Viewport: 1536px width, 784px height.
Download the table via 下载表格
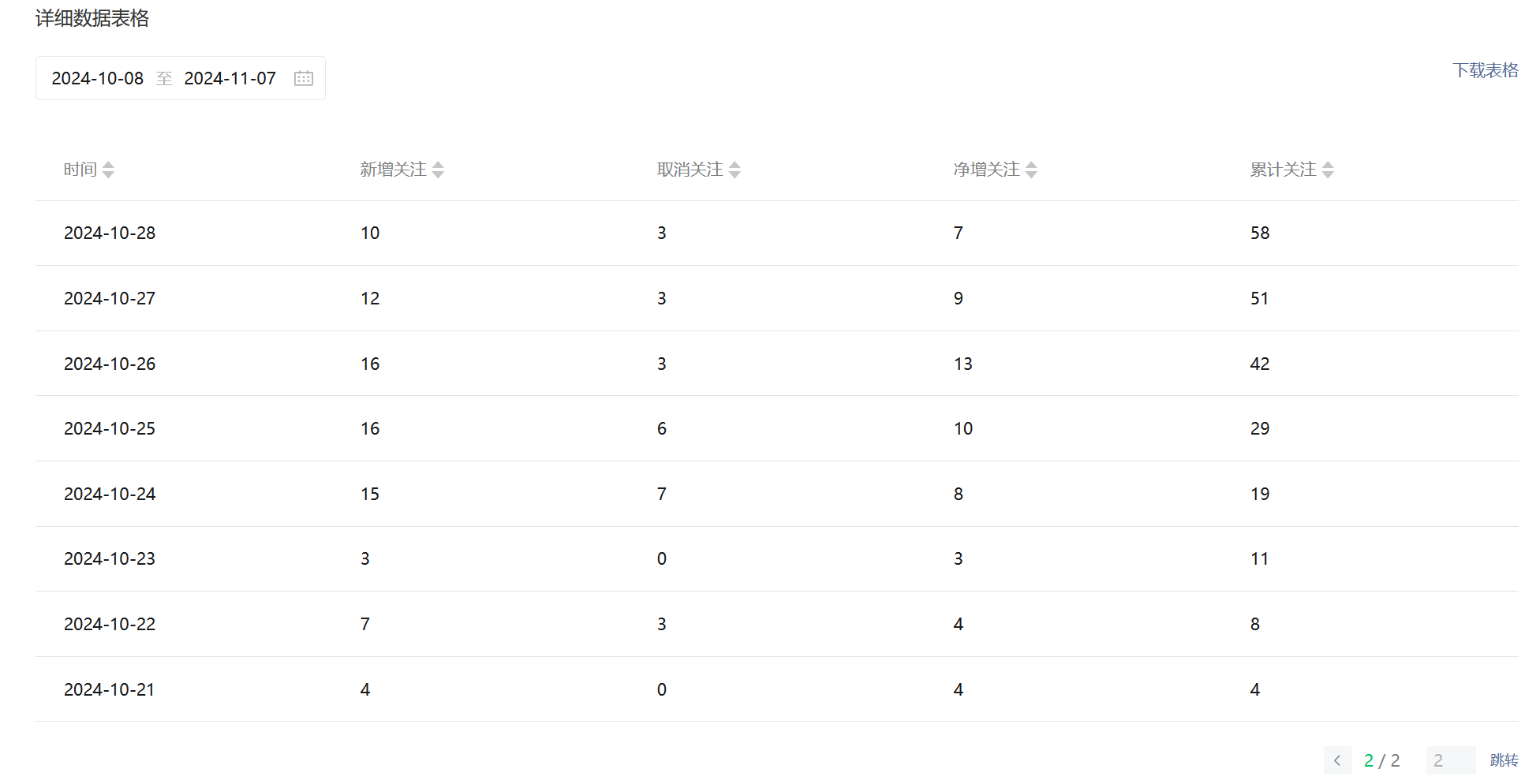(1486, 70)
